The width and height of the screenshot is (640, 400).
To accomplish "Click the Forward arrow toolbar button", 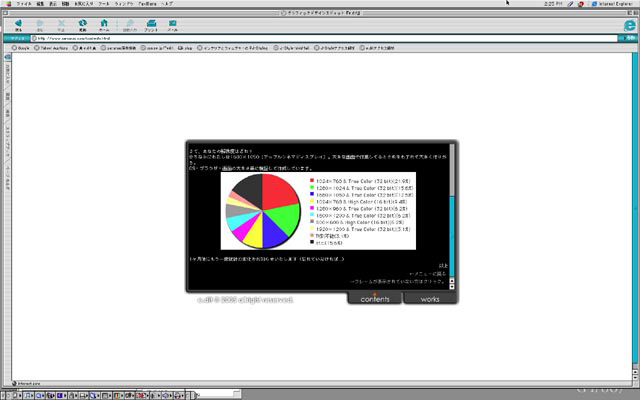I will coord(40,25).
